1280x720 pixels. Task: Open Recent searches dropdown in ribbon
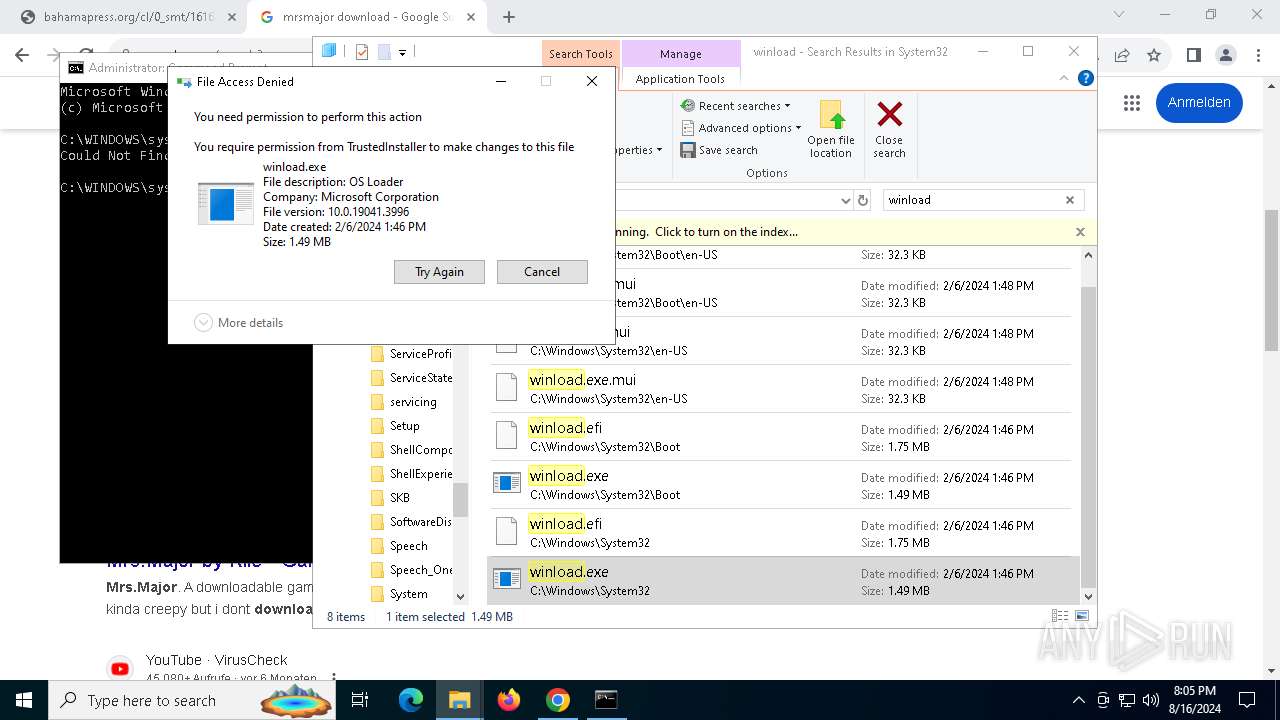click(736, 106)
